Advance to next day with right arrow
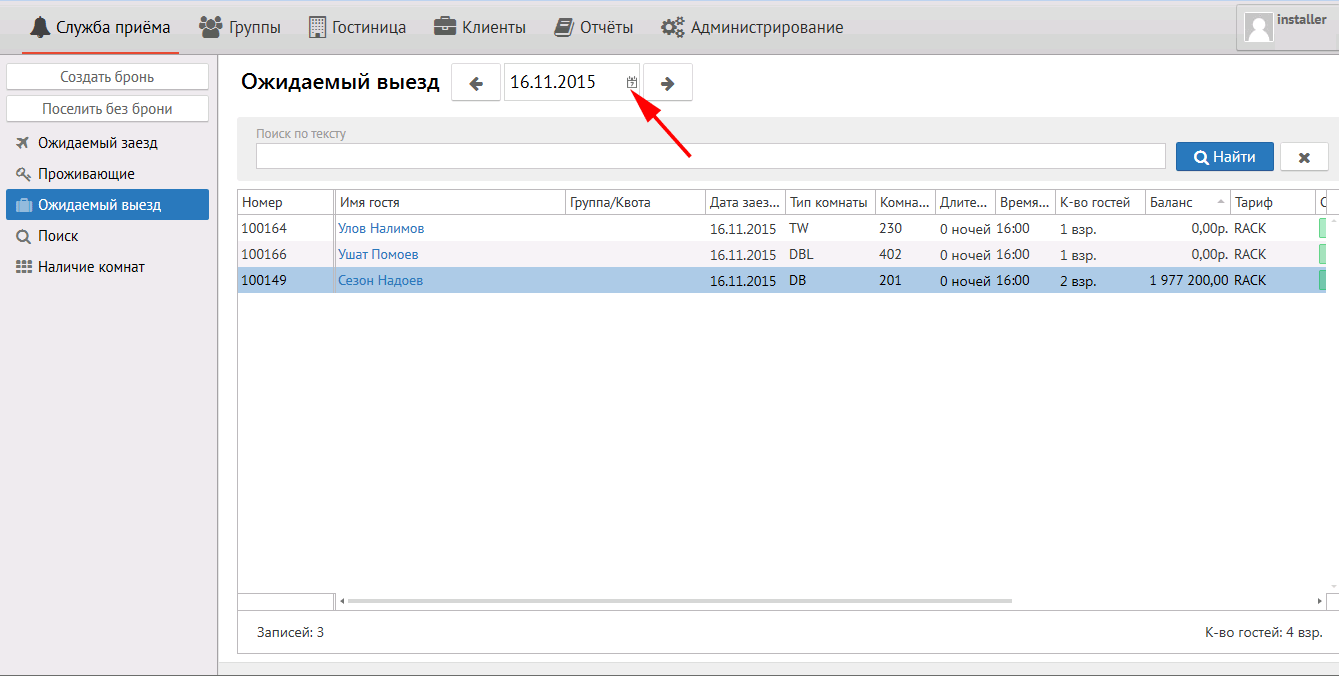This screenshot has height=676, width=1339. pyautogui.click(x=668, y=83)
